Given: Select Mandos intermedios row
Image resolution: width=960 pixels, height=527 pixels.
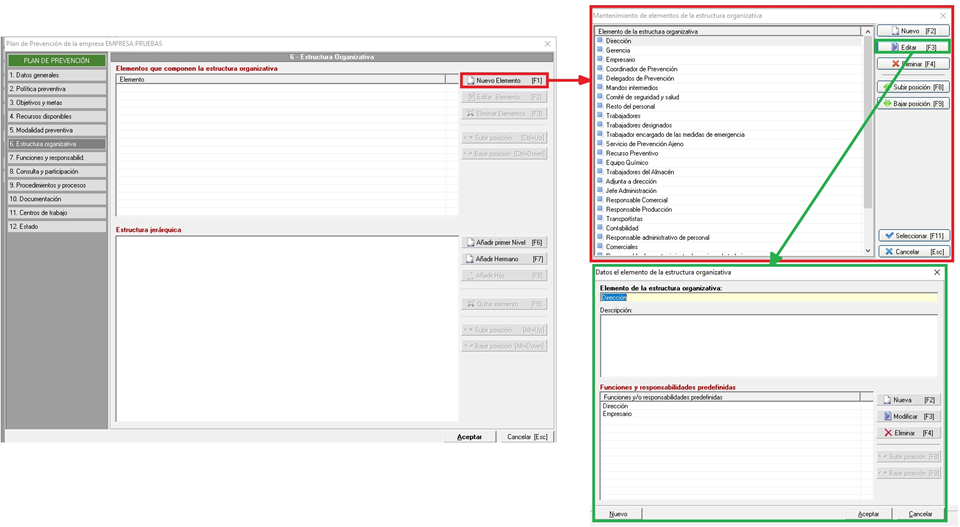Looking at the screenshot, I should pyautogui.click(x=729, y=88).
